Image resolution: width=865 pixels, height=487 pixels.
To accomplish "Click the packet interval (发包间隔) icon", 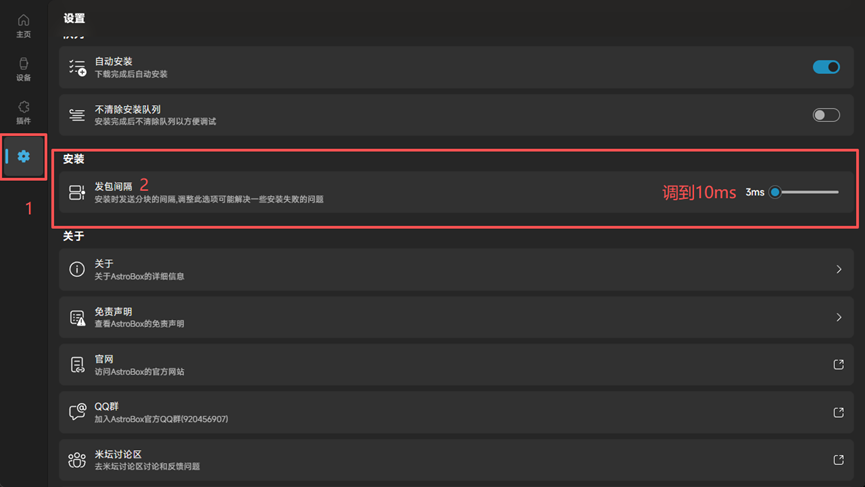I will coord(77,193).
